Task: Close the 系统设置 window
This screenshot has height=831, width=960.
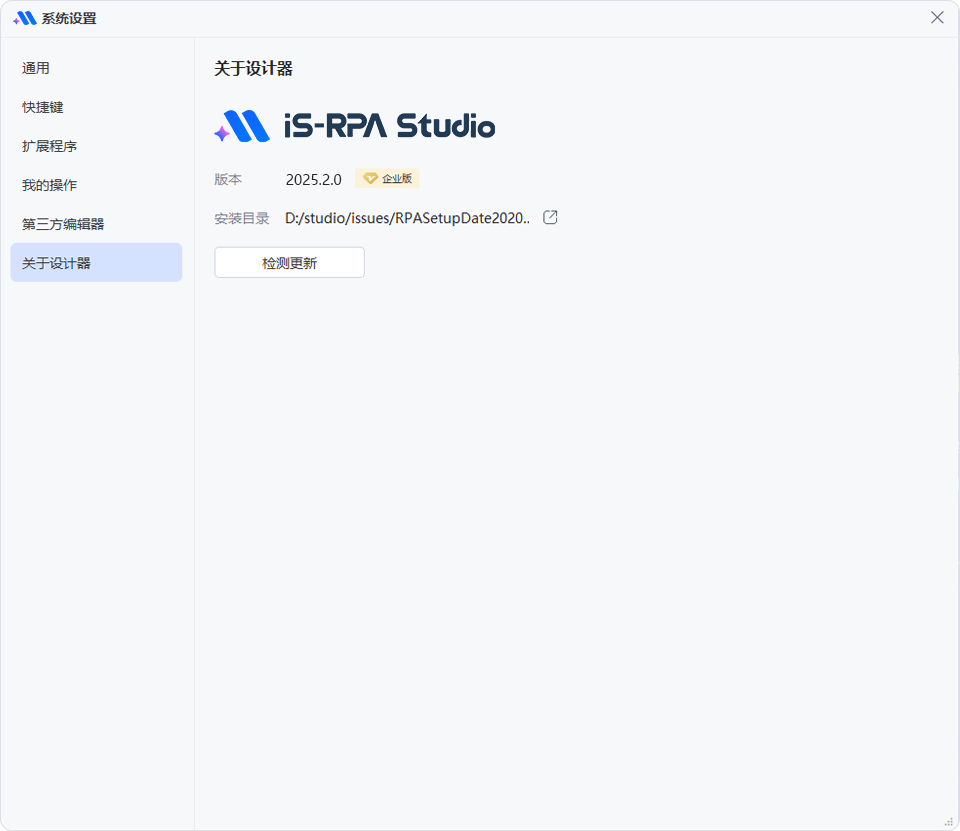Action: coord(937,18)
